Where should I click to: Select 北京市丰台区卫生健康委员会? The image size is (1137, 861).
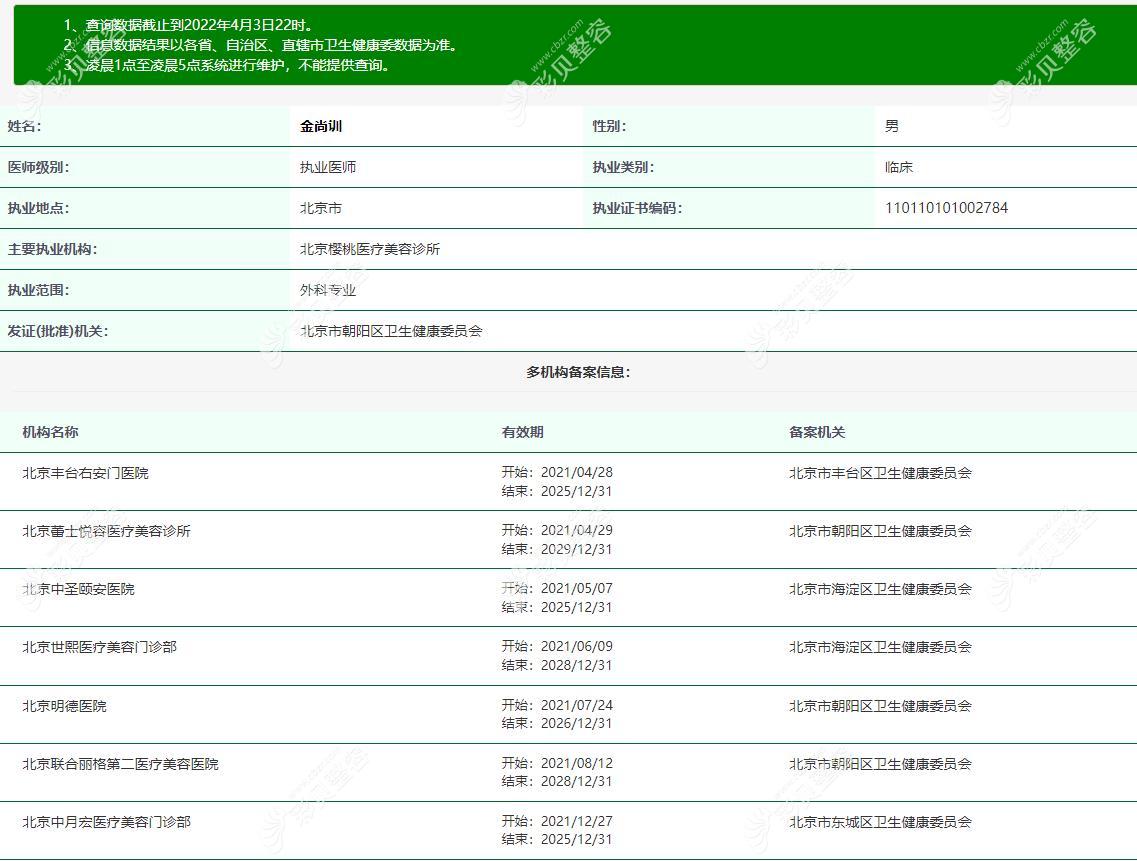pyautogui.click(x=880, y=473)
